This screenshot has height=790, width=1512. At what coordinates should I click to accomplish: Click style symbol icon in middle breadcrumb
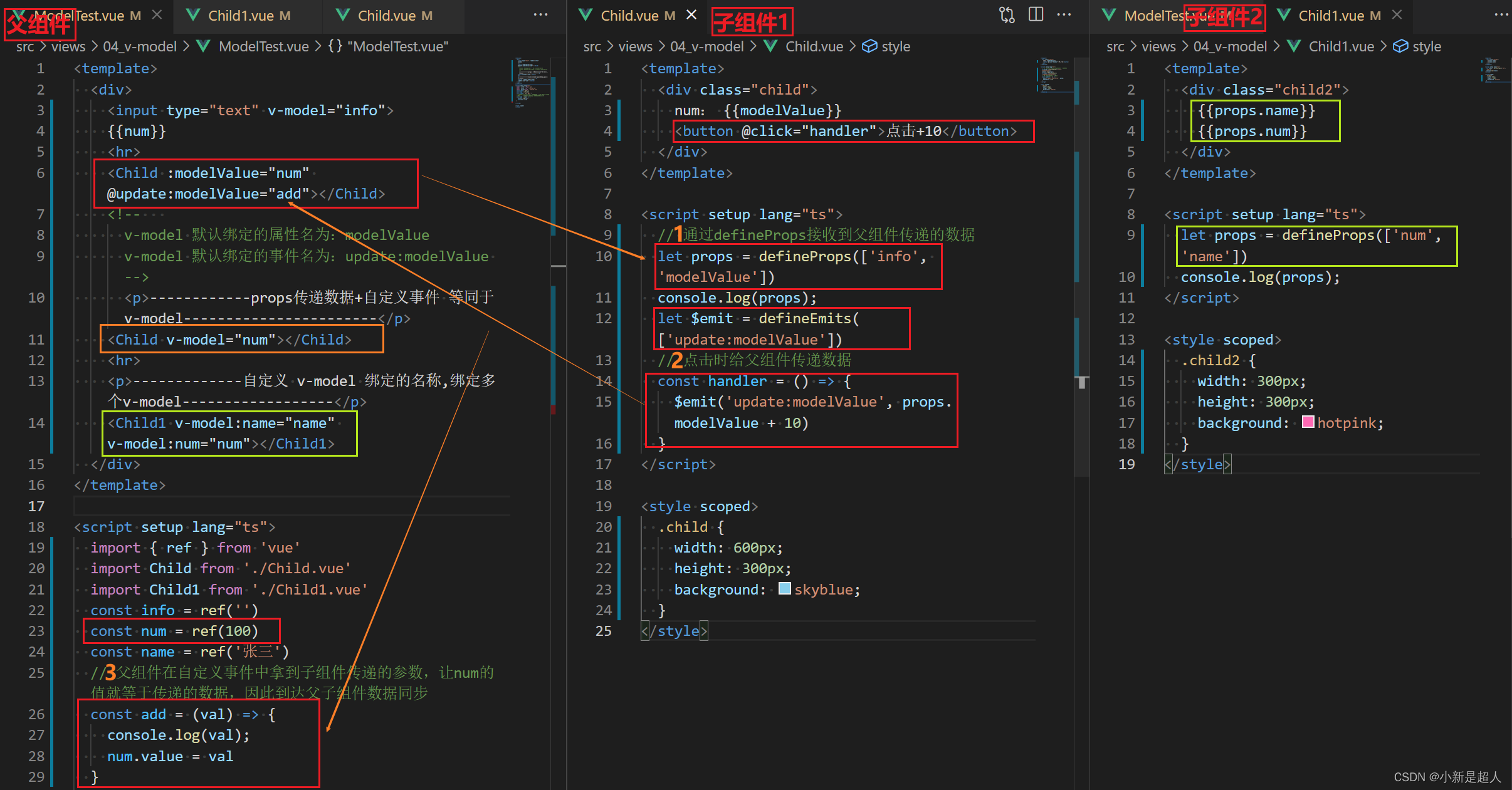pos(869,46)
